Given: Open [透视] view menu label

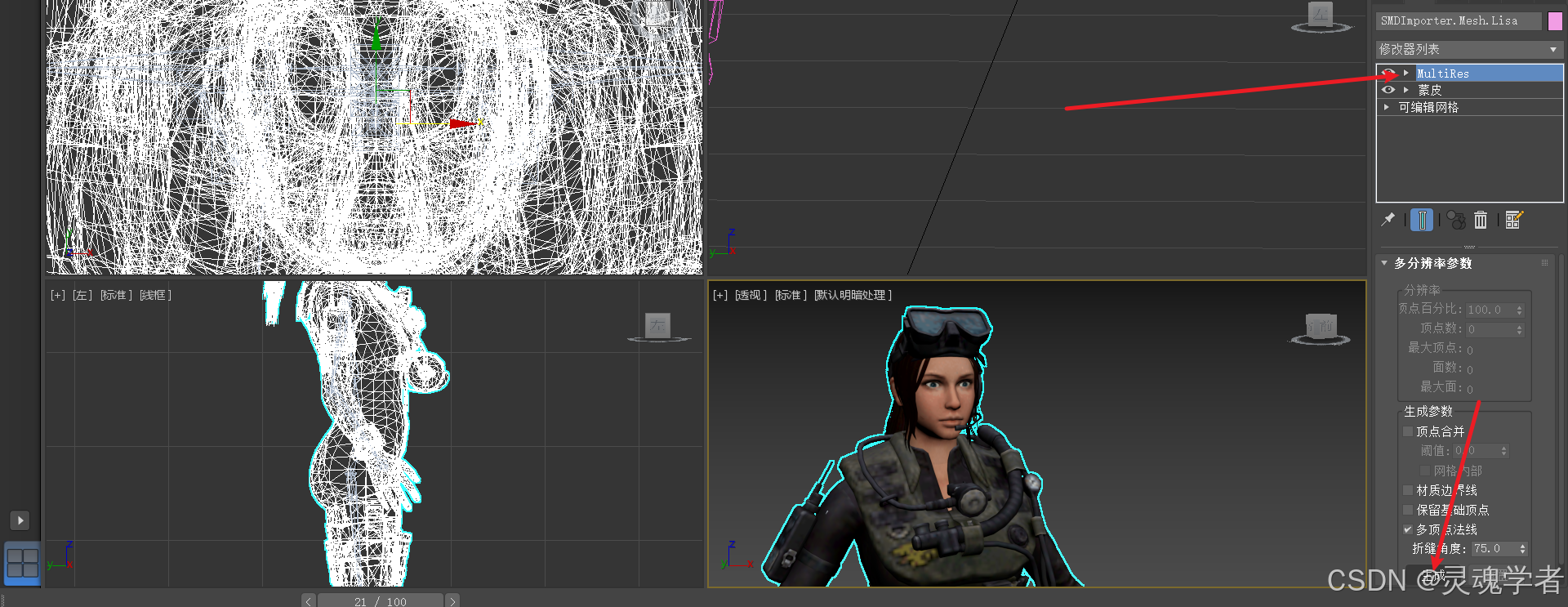Looking at the screenshot, I should [751, 295].
